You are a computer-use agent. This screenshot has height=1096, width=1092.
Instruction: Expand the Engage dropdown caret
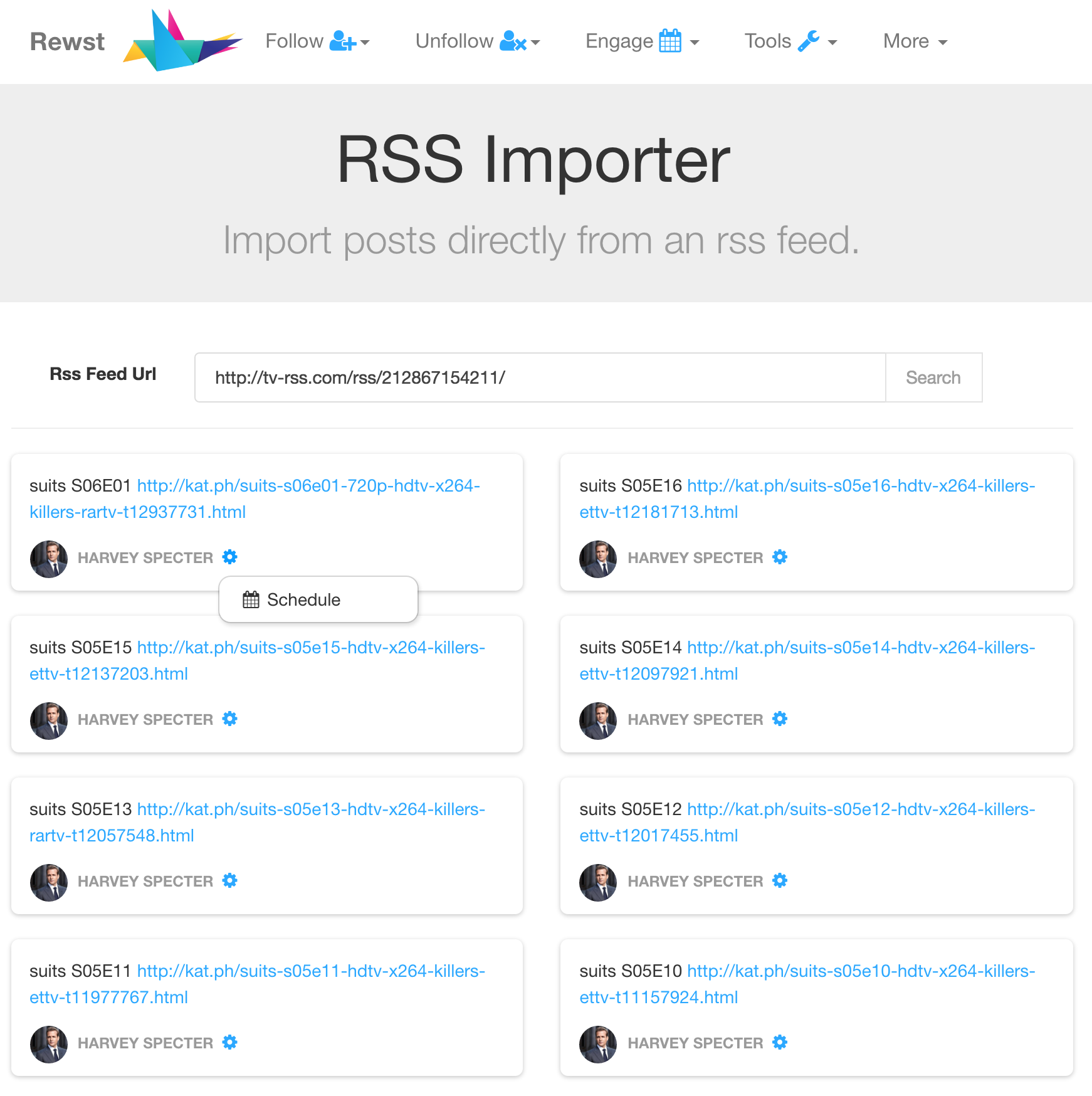click(x=695, y=43)
